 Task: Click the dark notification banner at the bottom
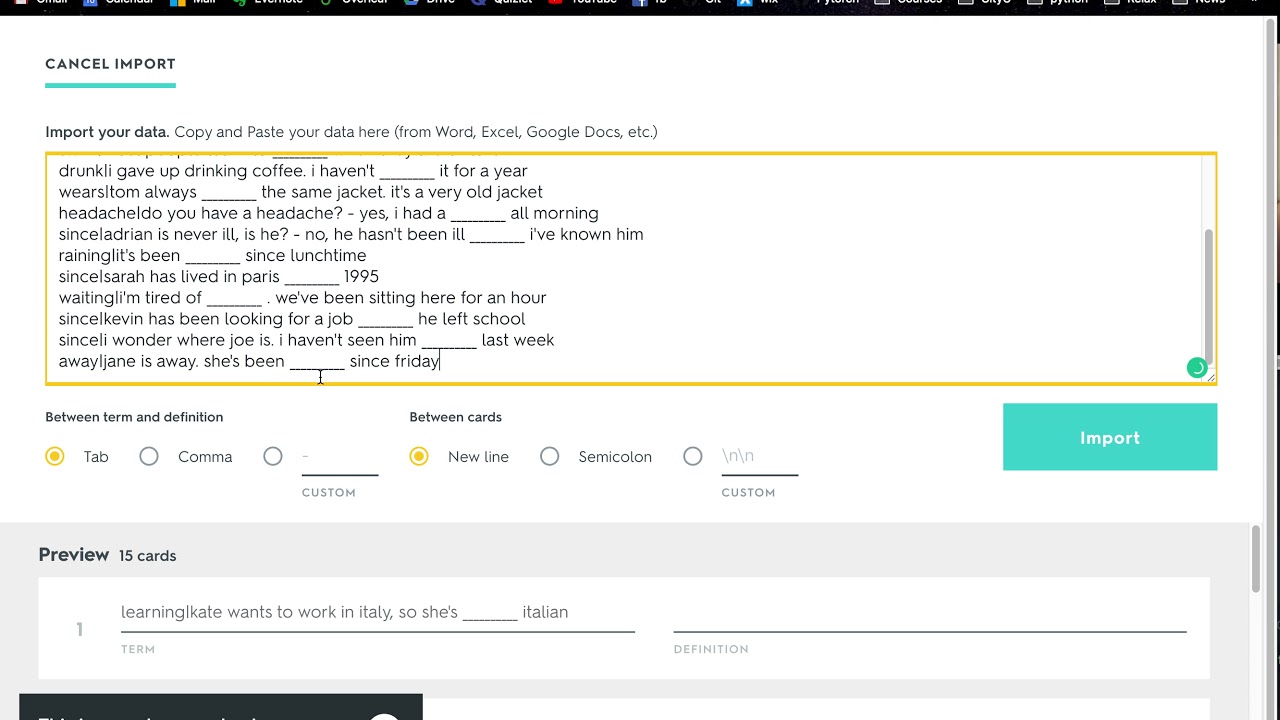220,707
